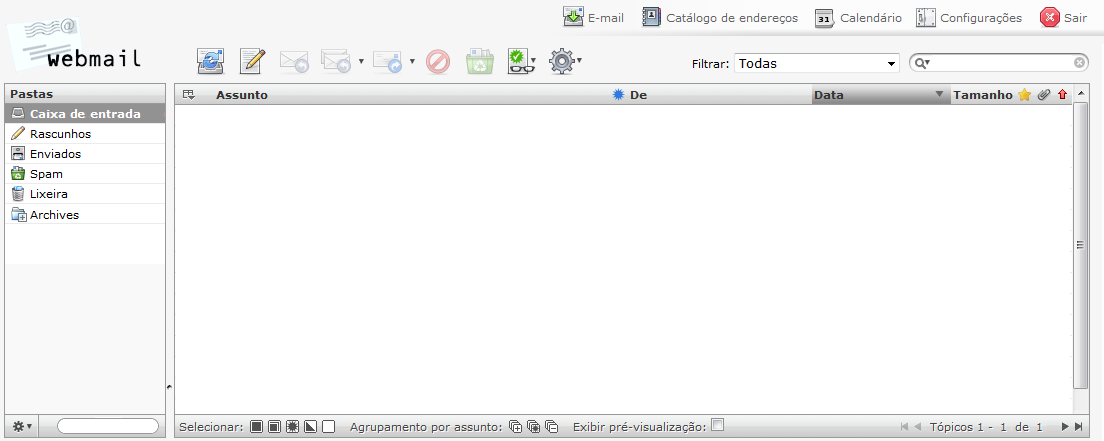Click the message search input field
The image size is (1104, 441).
point(1003,63)
